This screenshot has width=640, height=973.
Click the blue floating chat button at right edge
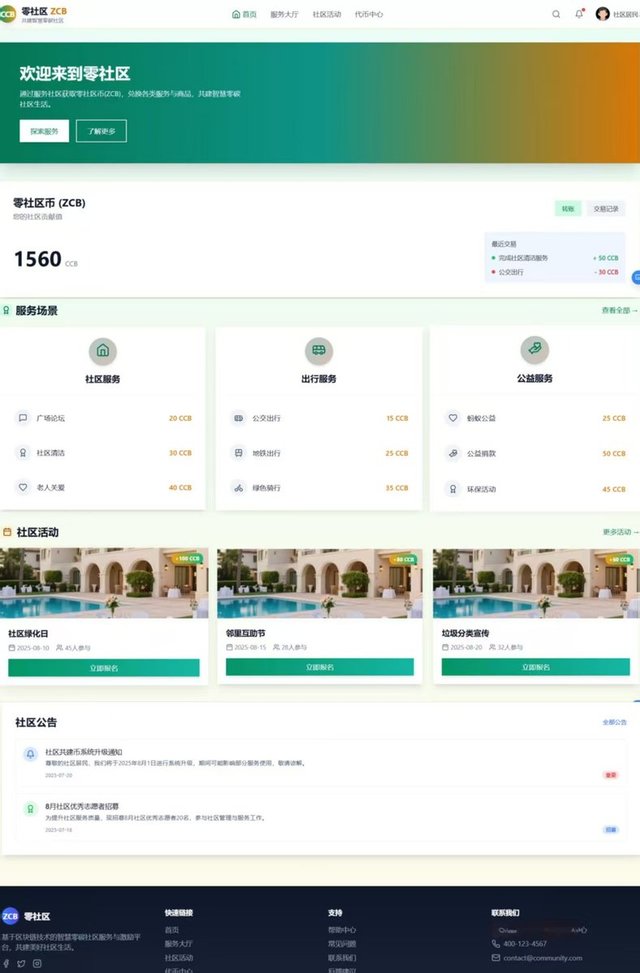pyautogui.click(x=636, y=277)
